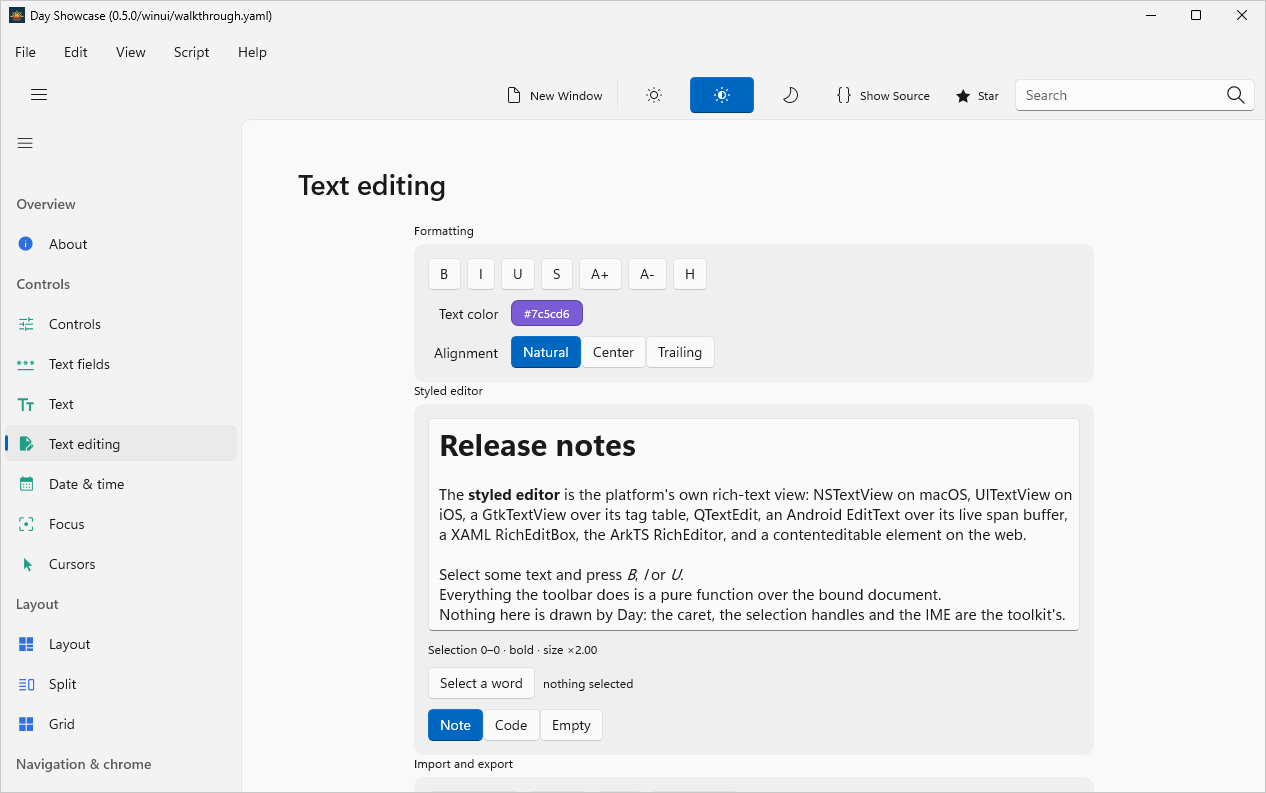Viewport: 1266px width, 793px height.
Task: Click the Release notes heading in editor
Action: (538, 445)
